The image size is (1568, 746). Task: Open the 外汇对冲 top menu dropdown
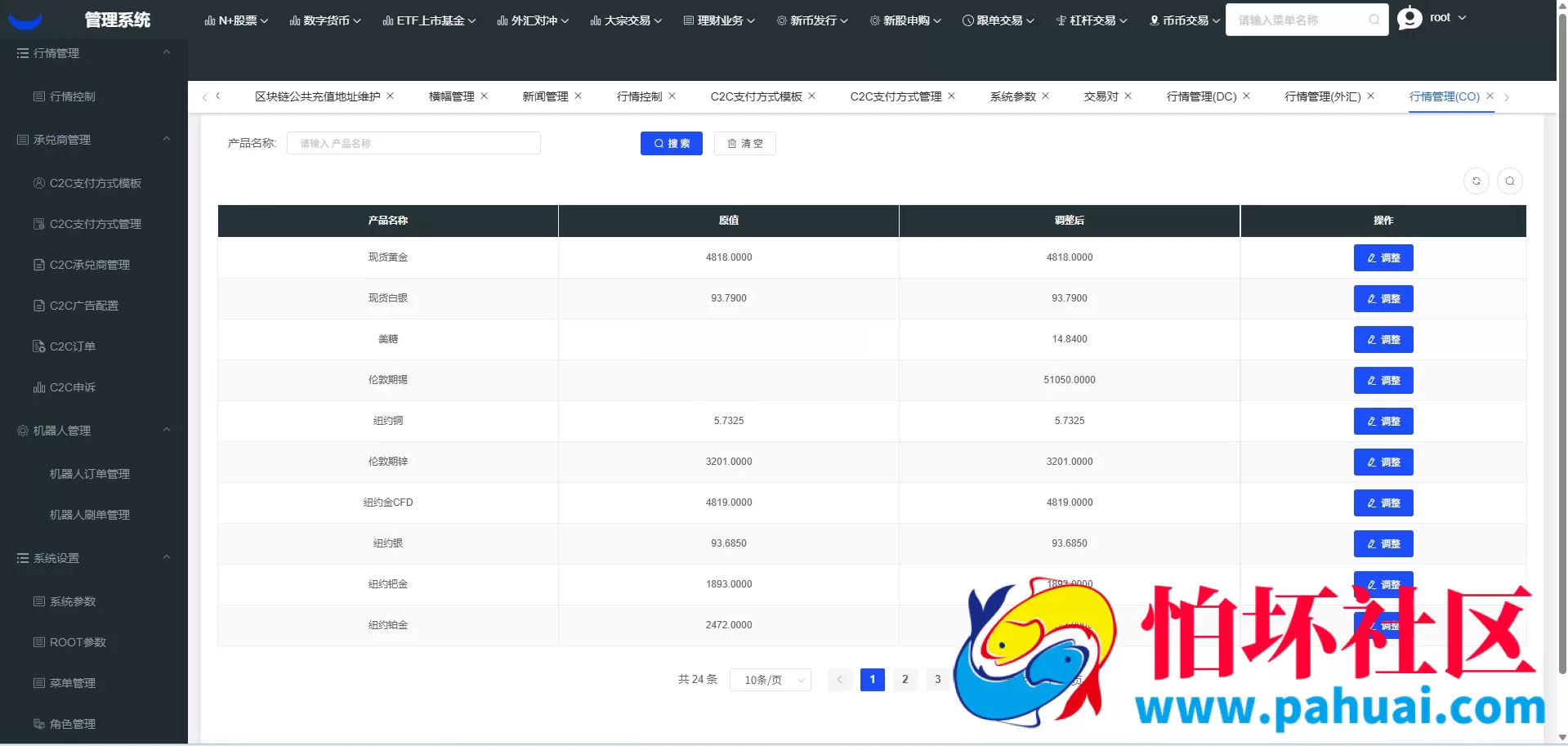point(533,20)
